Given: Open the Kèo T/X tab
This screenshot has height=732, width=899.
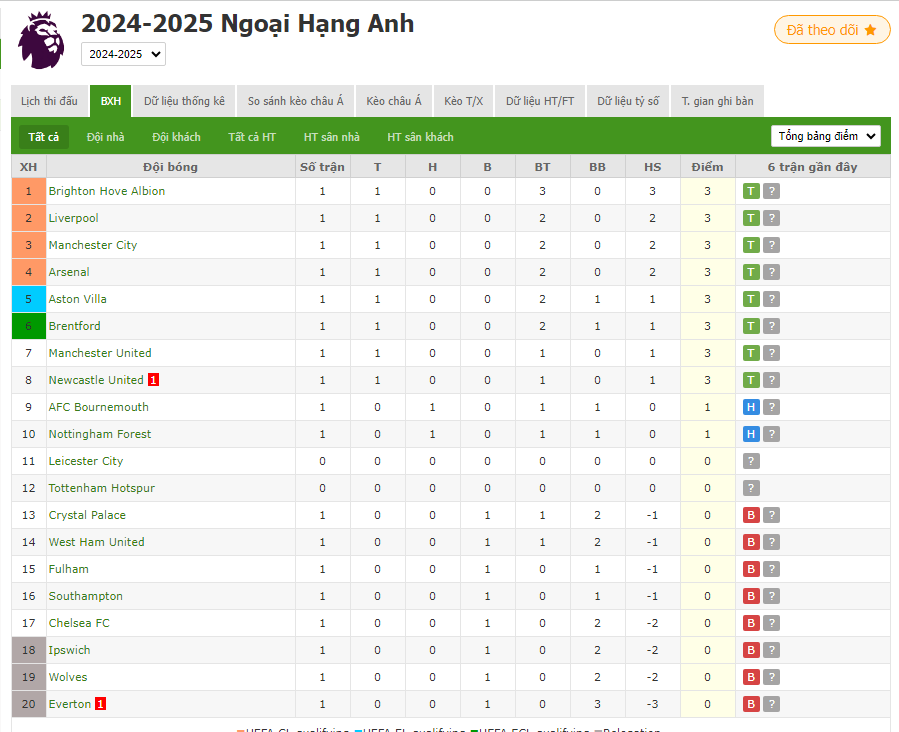Looking at the screenshot, I should coord(464,101).
